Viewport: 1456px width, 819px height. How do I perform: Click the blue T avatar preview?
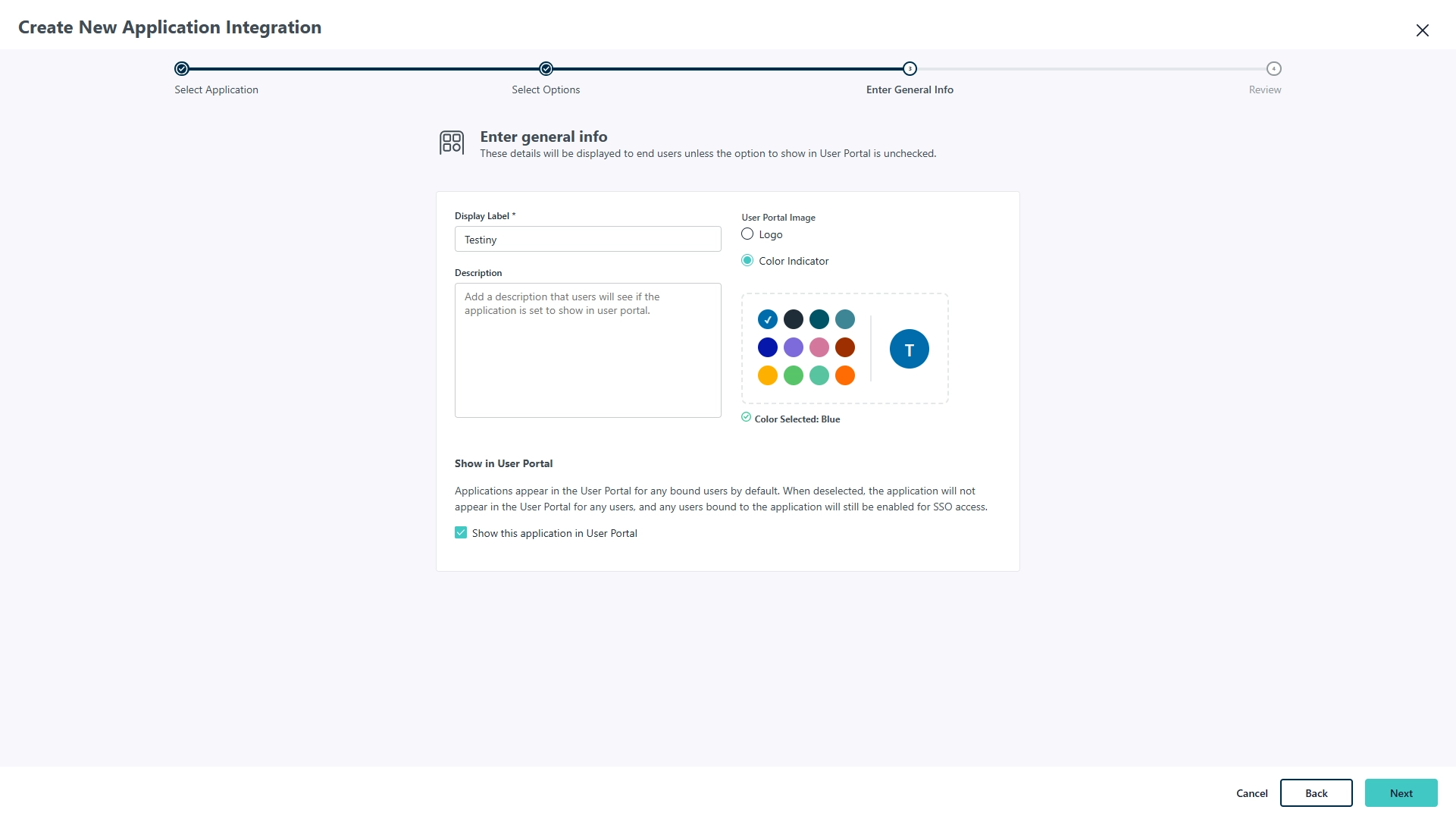[x=909, y=350]
